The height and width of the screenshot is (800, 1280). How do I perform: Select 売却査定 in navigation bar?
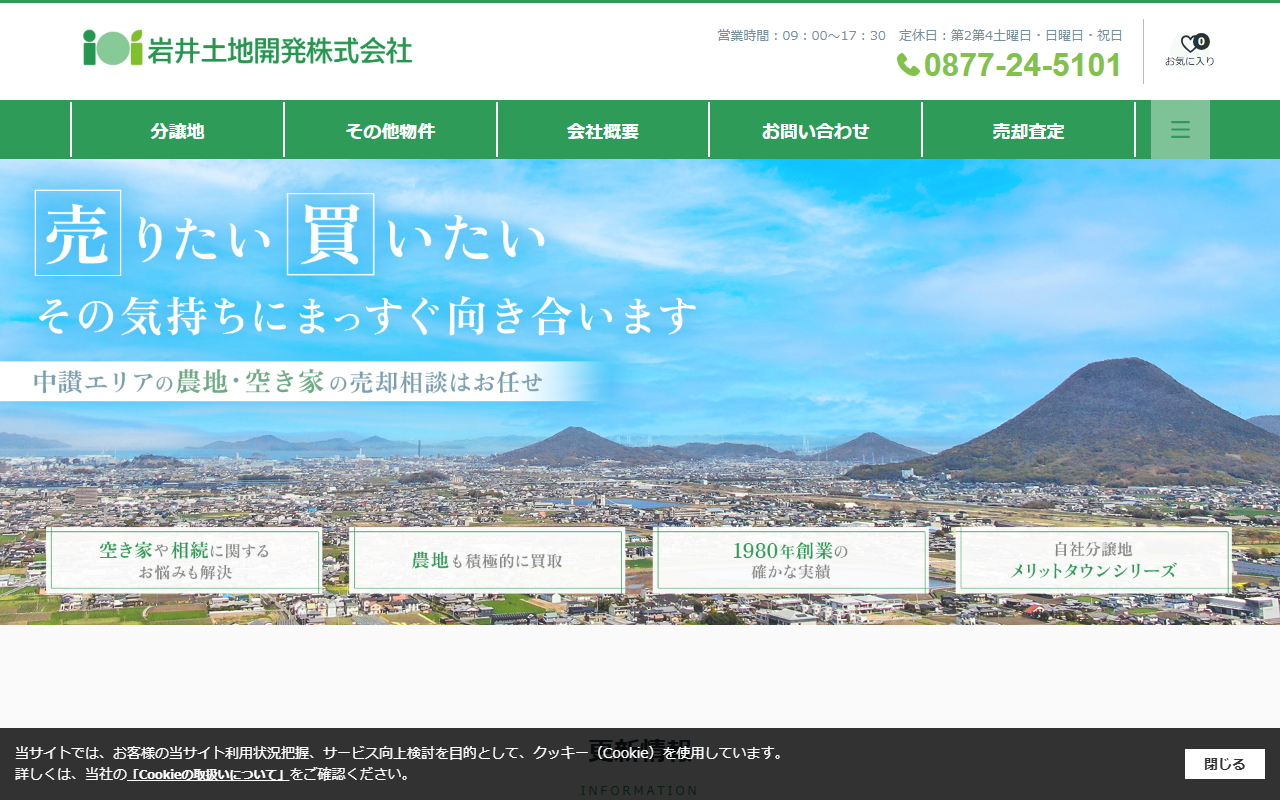[x=1028, y=131]
